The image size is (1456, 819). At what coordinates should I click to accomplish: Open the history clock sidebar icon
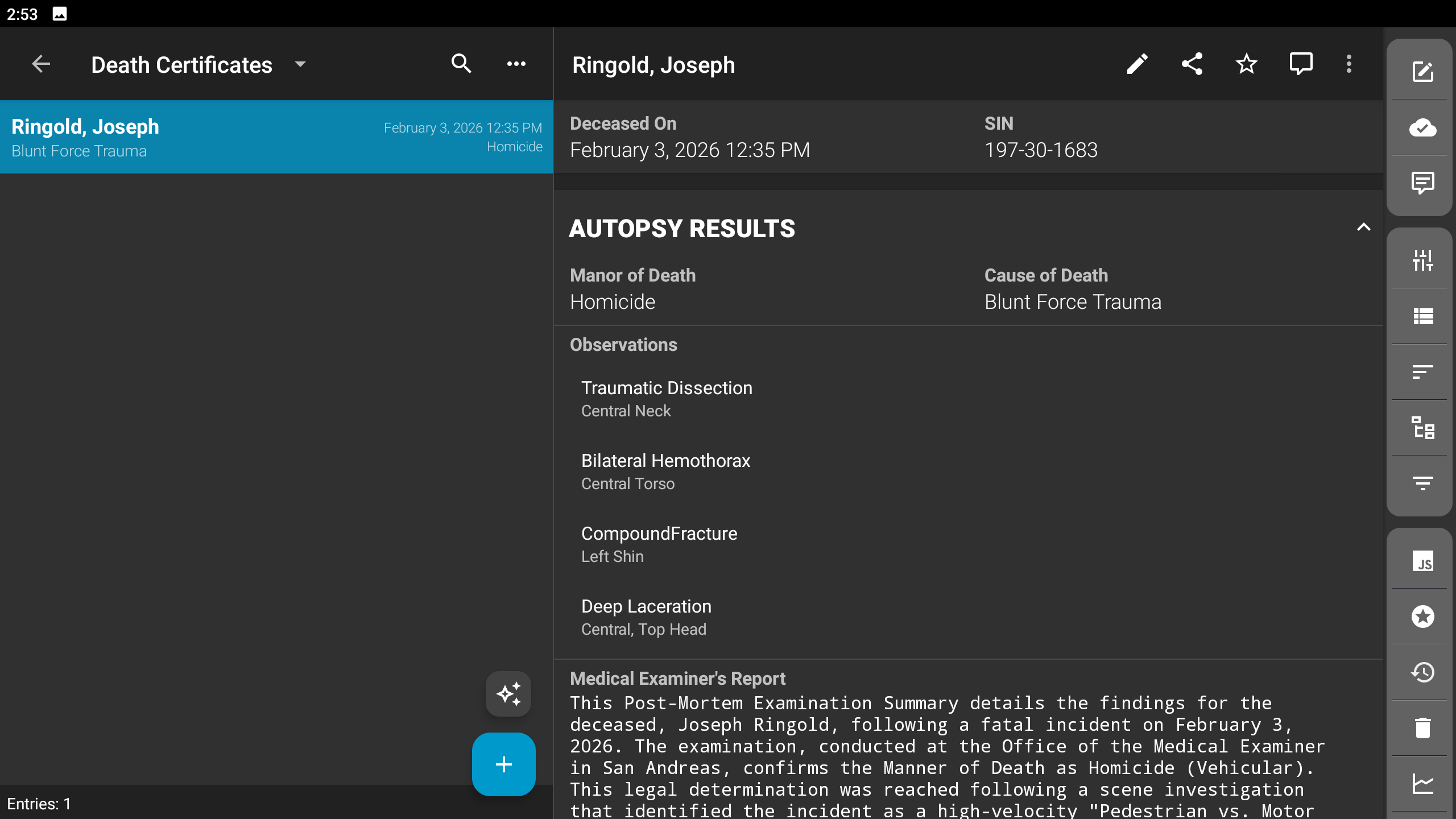coord(1422,672)
